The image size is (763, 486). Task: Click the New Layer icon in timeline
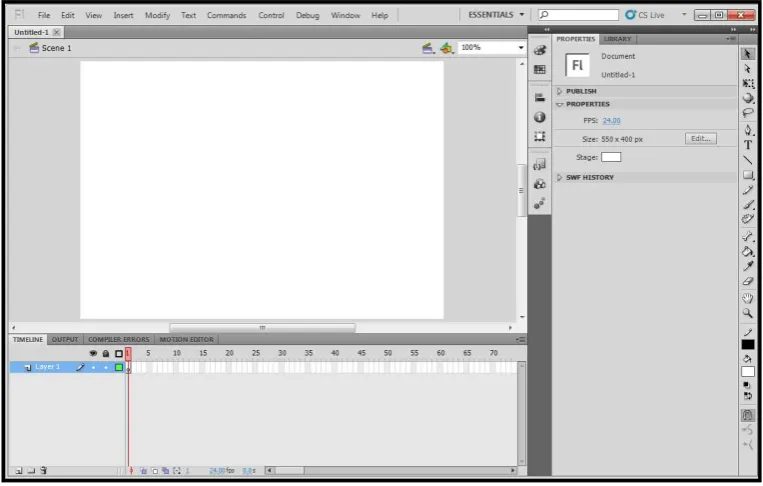point(19,470)
